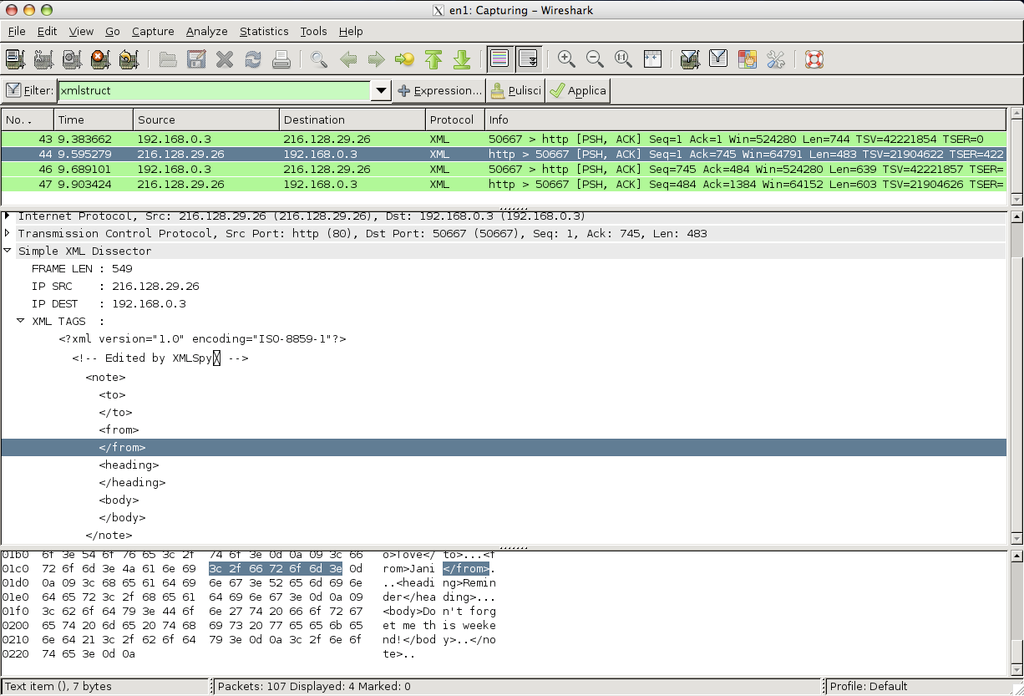Sort by Info column header
Viewport: 1024px width, 696px height.
745,120
